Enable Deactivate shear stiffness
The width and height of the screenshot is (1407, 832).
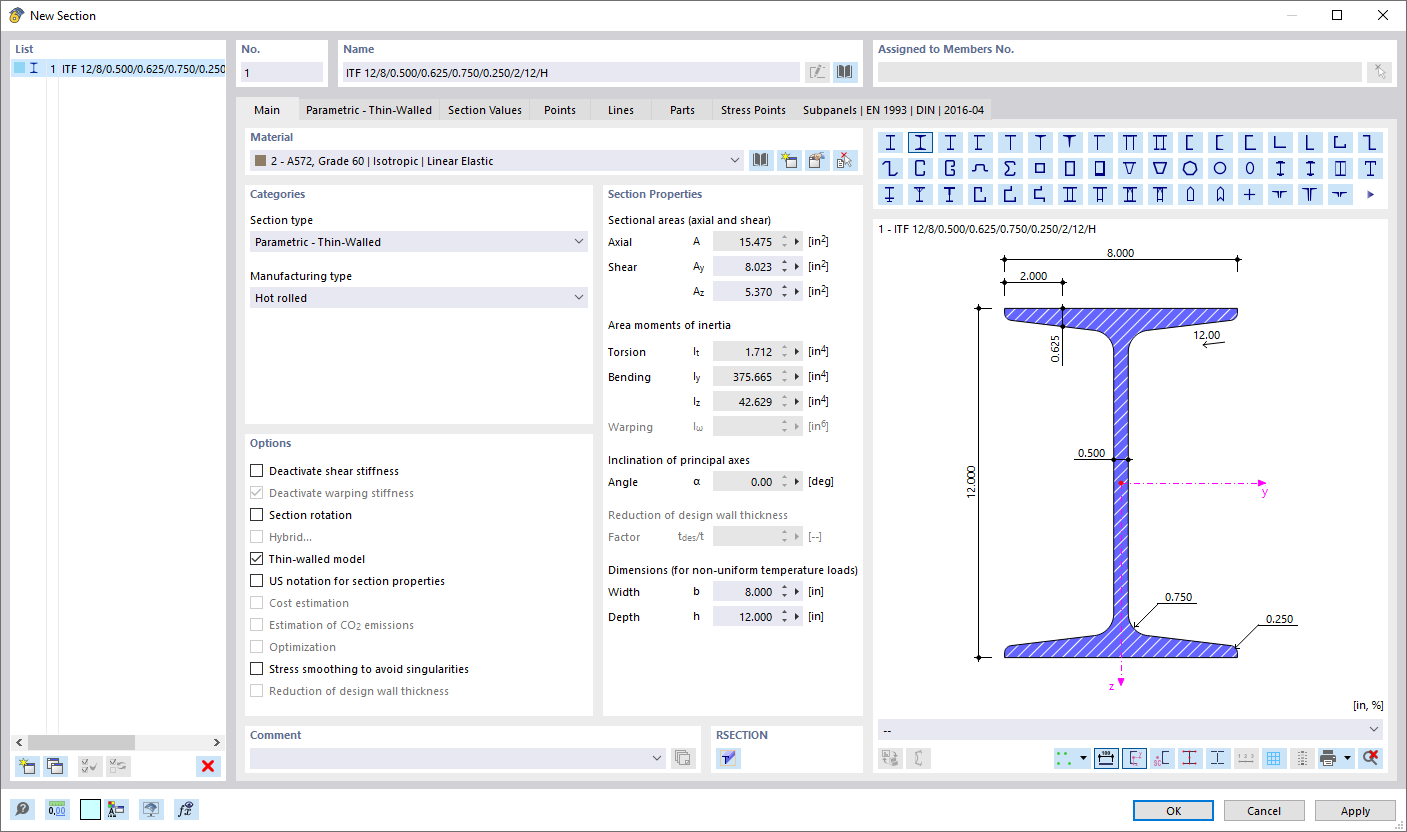256,470
